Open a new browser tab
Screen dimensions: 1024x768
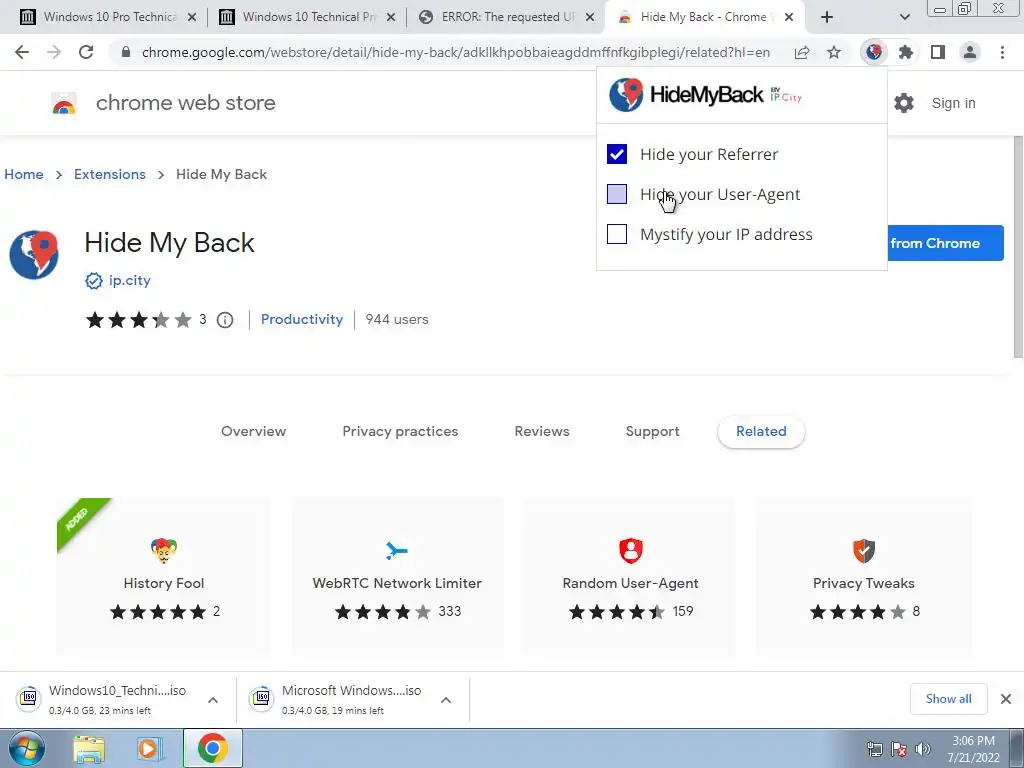(827, 17)
